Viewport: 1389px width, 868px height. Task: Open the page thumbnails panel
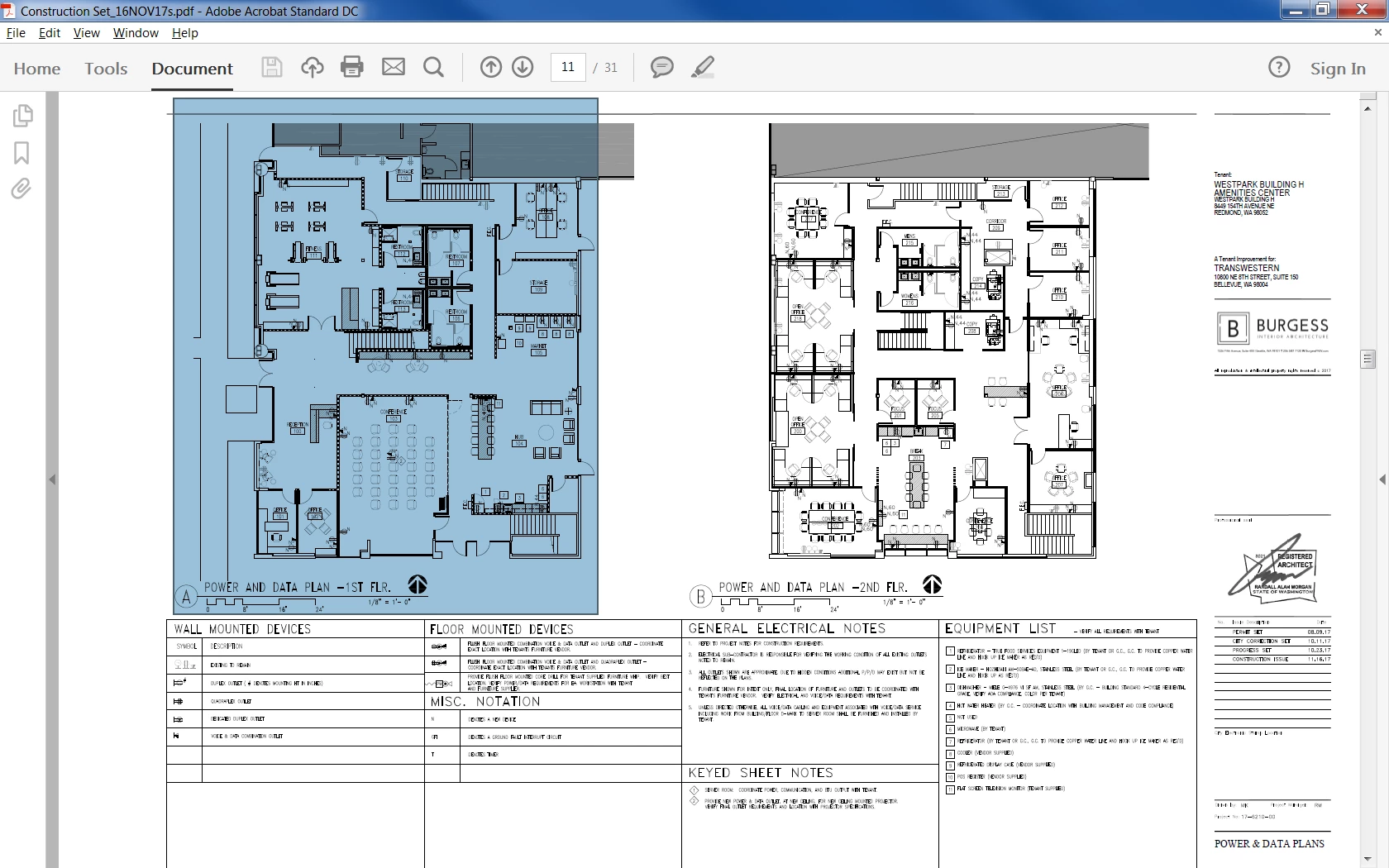click(x=22, y=116)
